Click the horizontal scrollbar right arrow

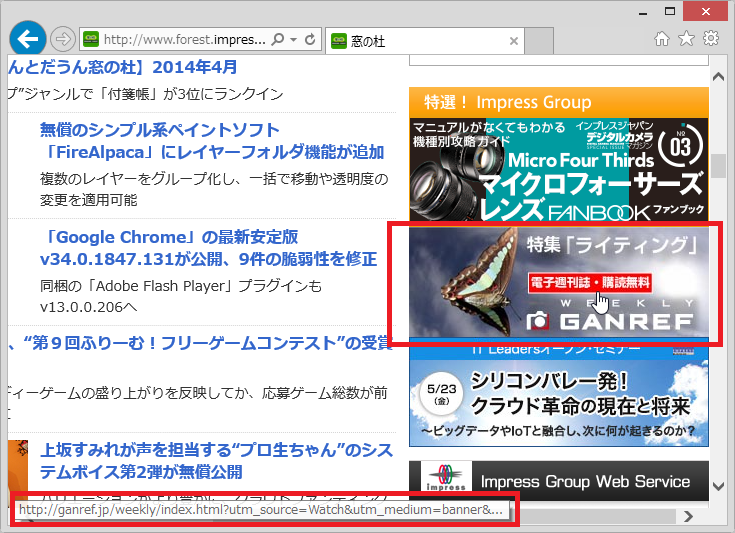(x=688, y=517)
